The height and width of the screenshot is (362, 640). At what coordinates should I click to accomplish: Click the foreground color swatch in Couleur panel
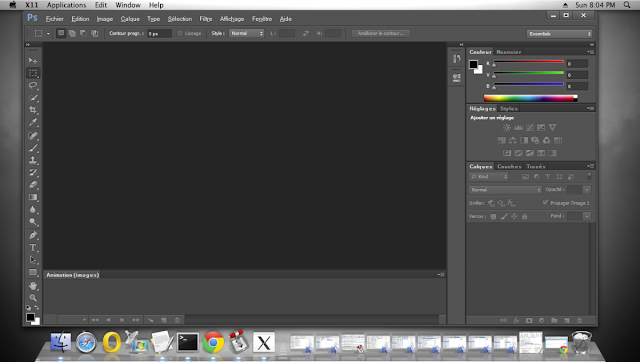[x=473, y=64]
